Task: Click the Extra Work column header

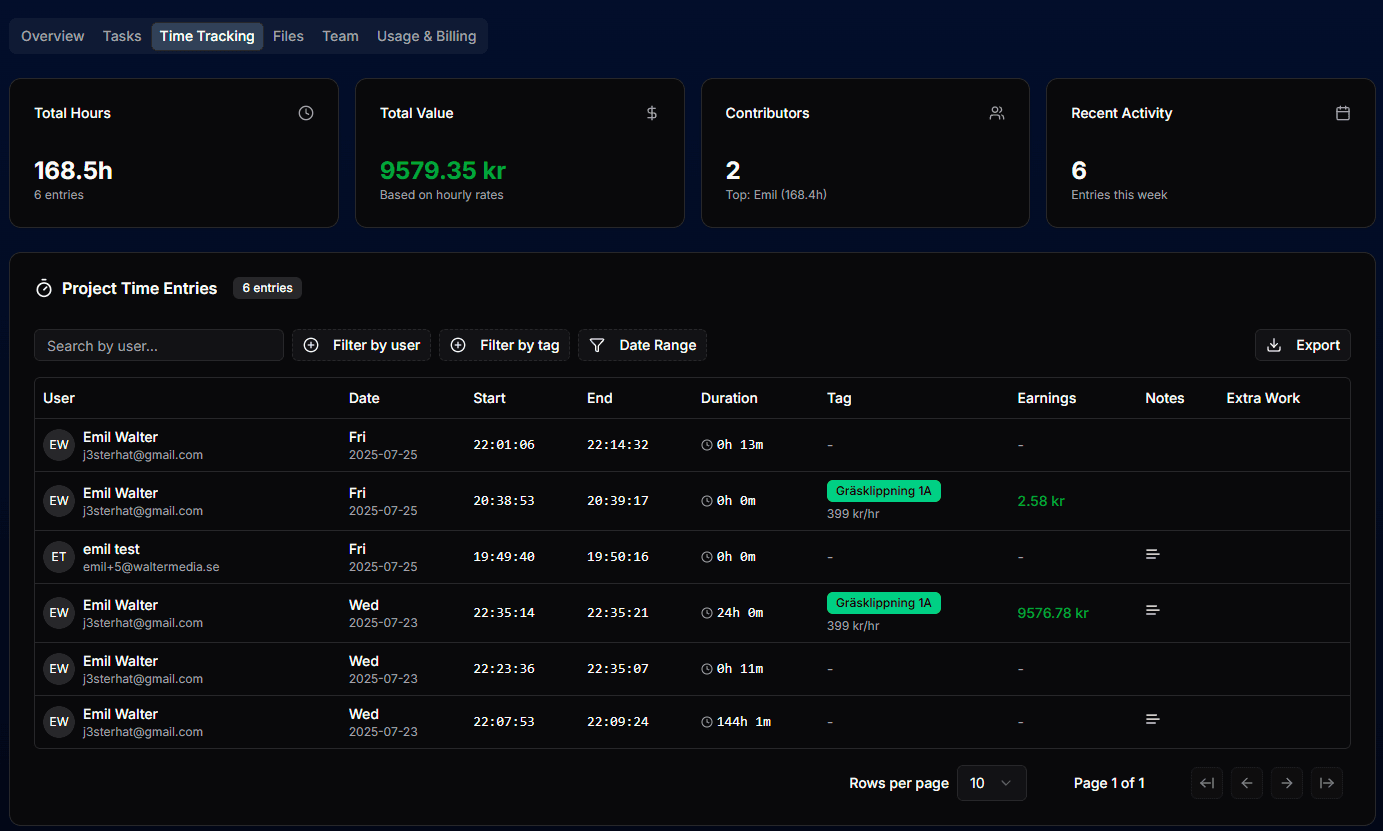Action: click(1263, 398)
